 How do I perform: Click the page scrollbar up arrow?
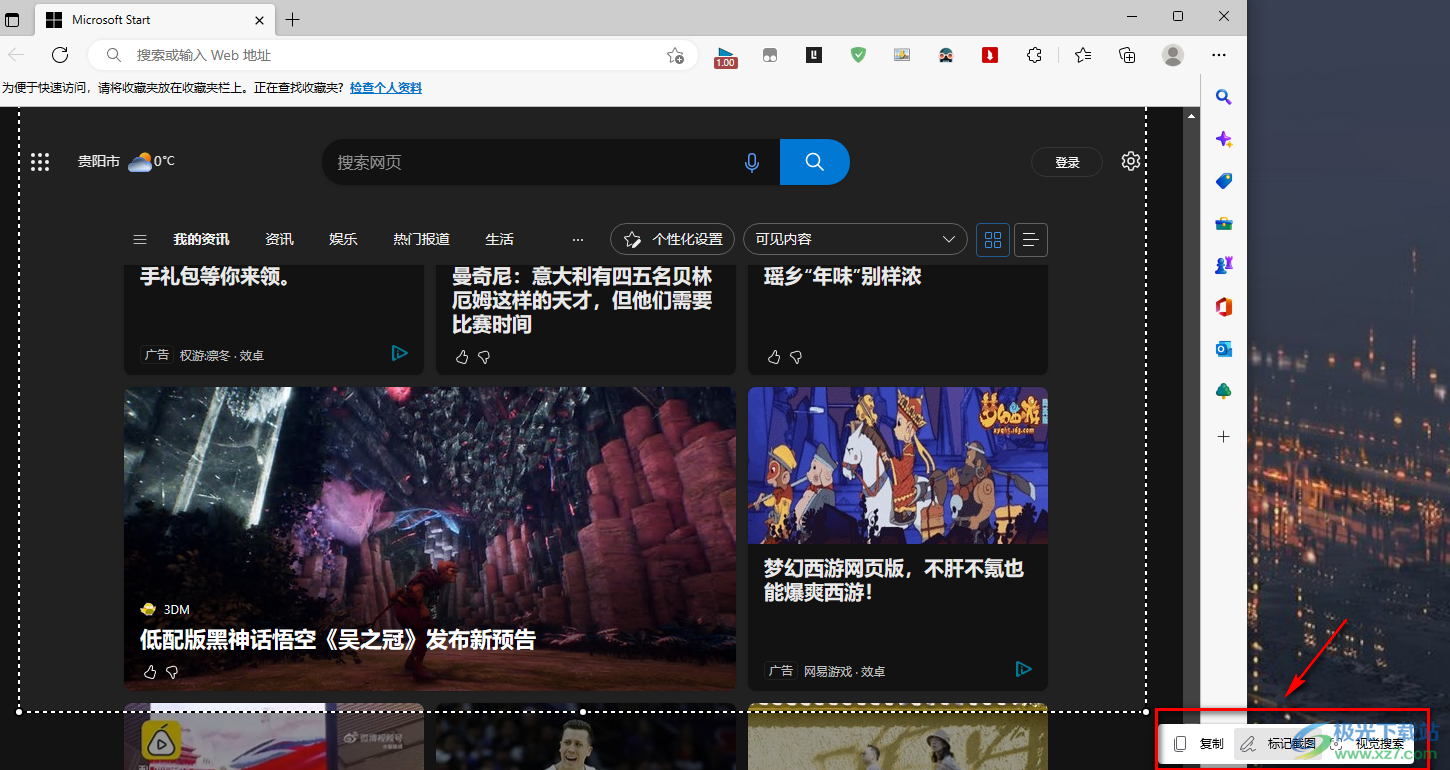coord(1190,116)
